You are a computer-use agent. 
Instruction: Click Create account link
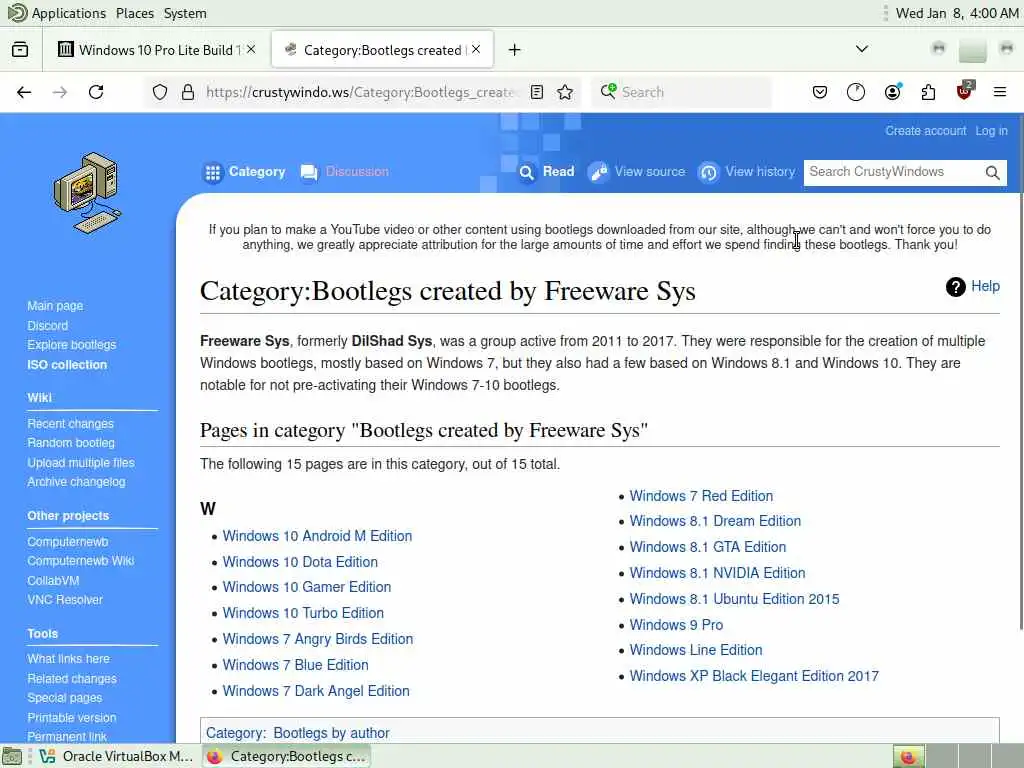pyautogui.click(x=925, y=131)
